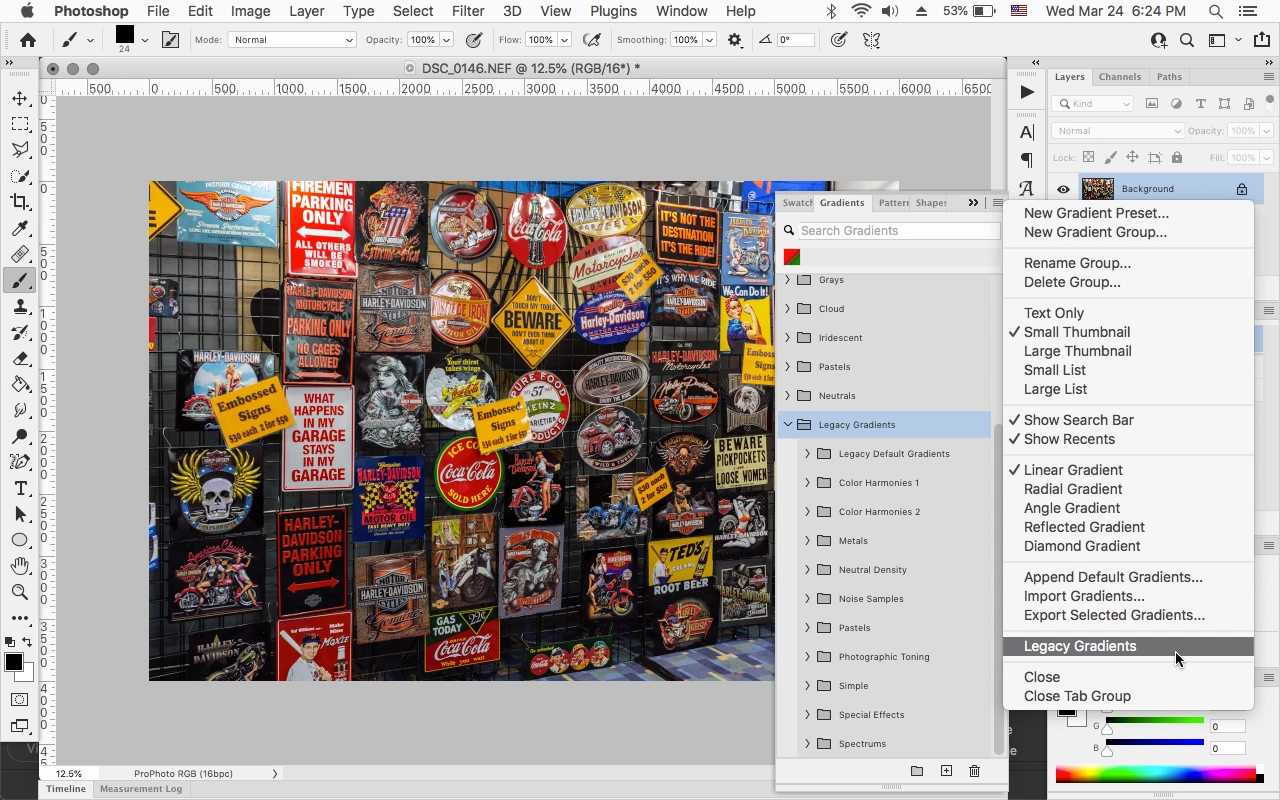Open the brush Mode dropdown
Image resolution: width=1280 pixels, height=800 pixels.
(292, 40)
